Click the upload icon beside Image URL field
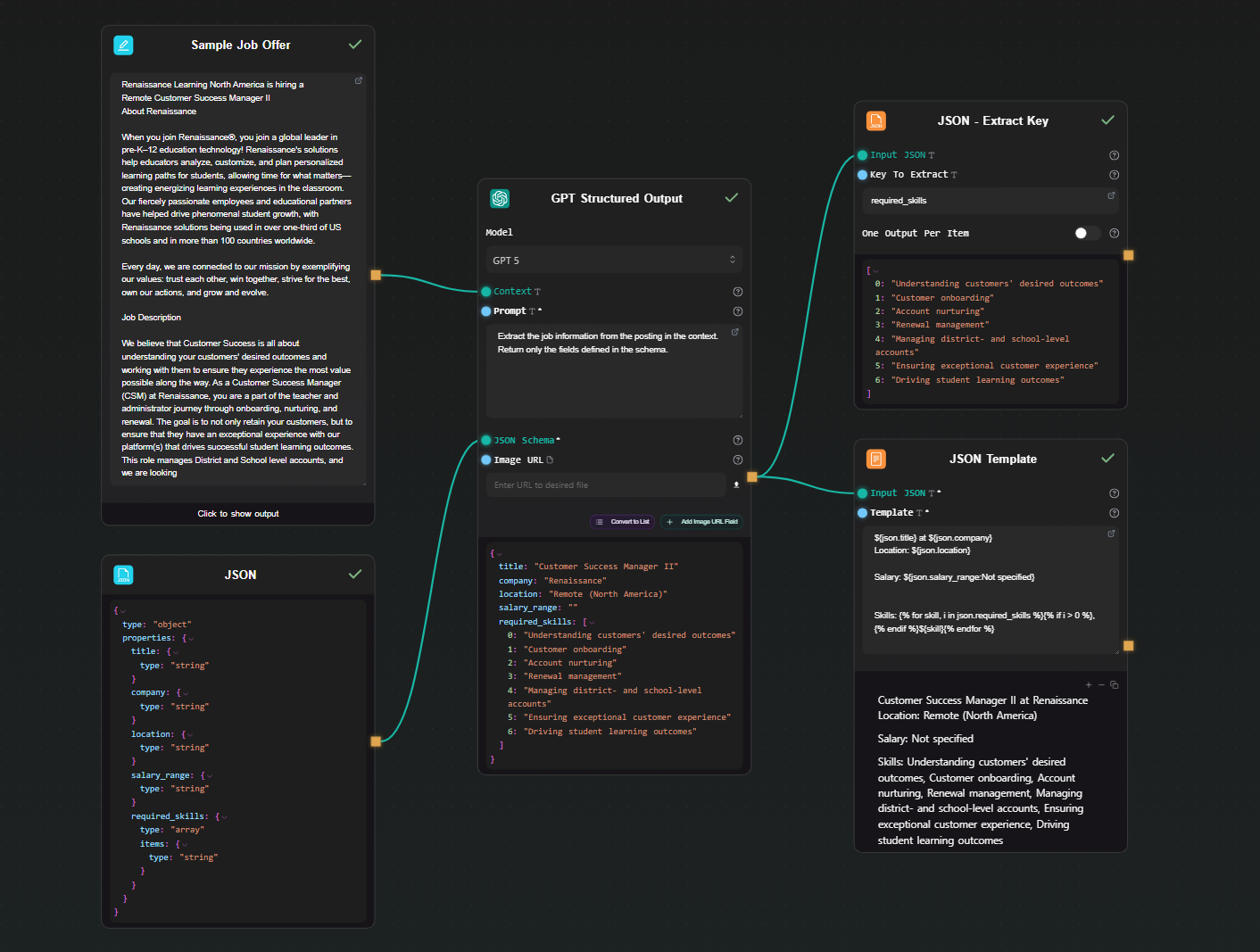The image size is (1260, 952). click(x=736, y=484)
